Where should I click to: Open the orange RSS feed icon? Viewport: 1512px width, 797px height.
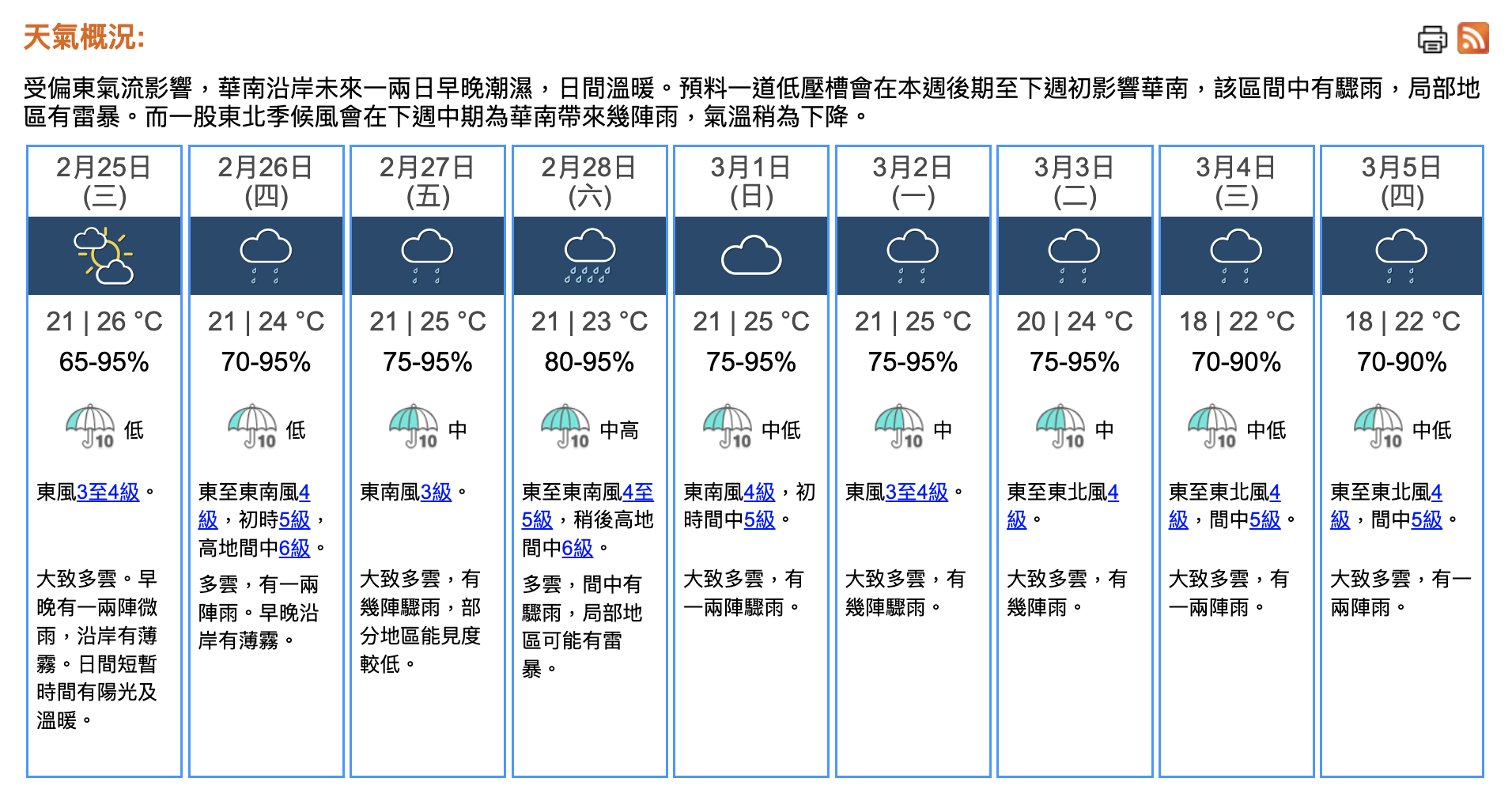1472,38
